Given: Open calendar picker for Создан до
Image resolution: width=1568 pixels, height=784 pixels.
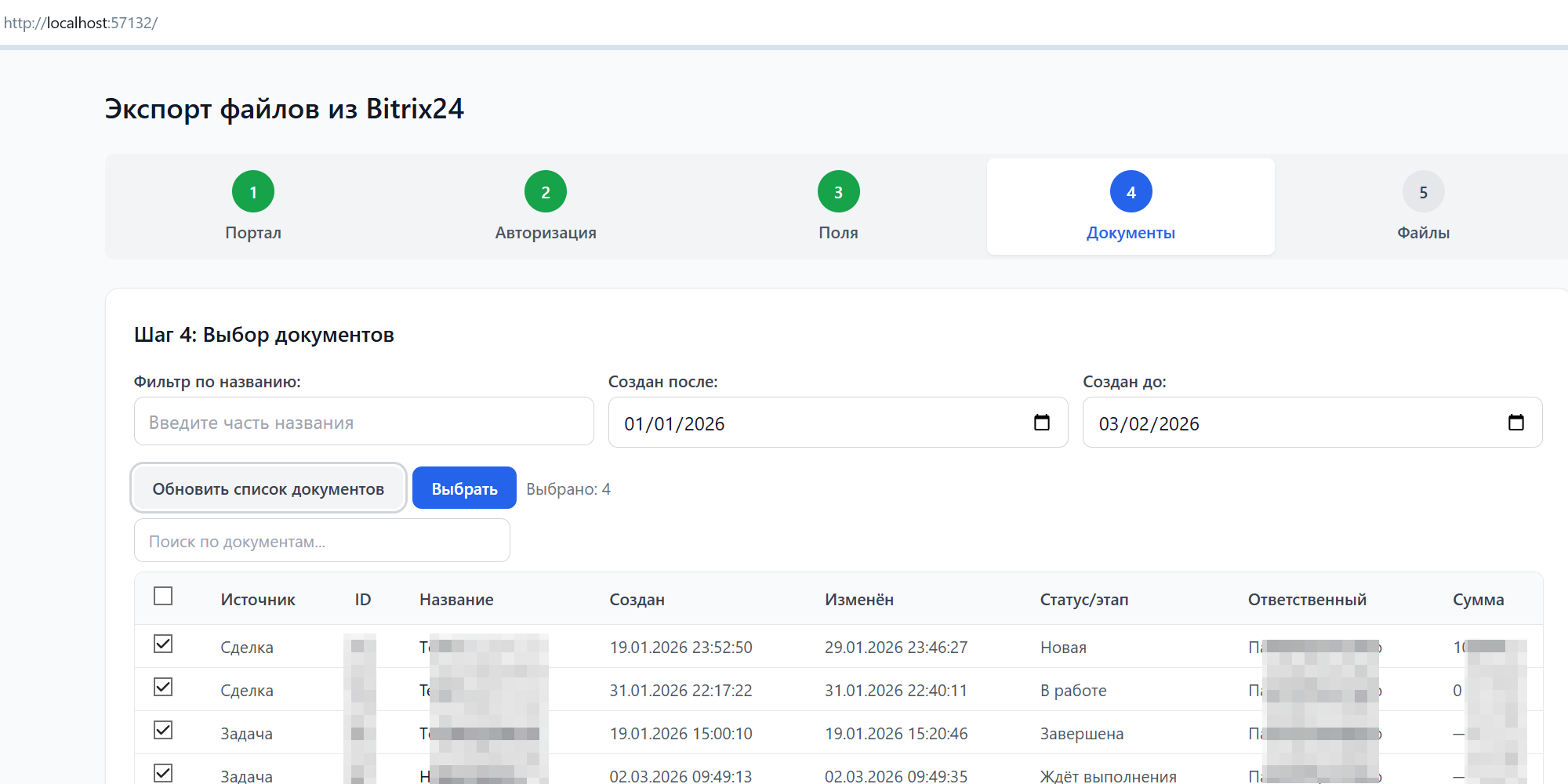Looking at the screenshot, I should point(1515,423).
